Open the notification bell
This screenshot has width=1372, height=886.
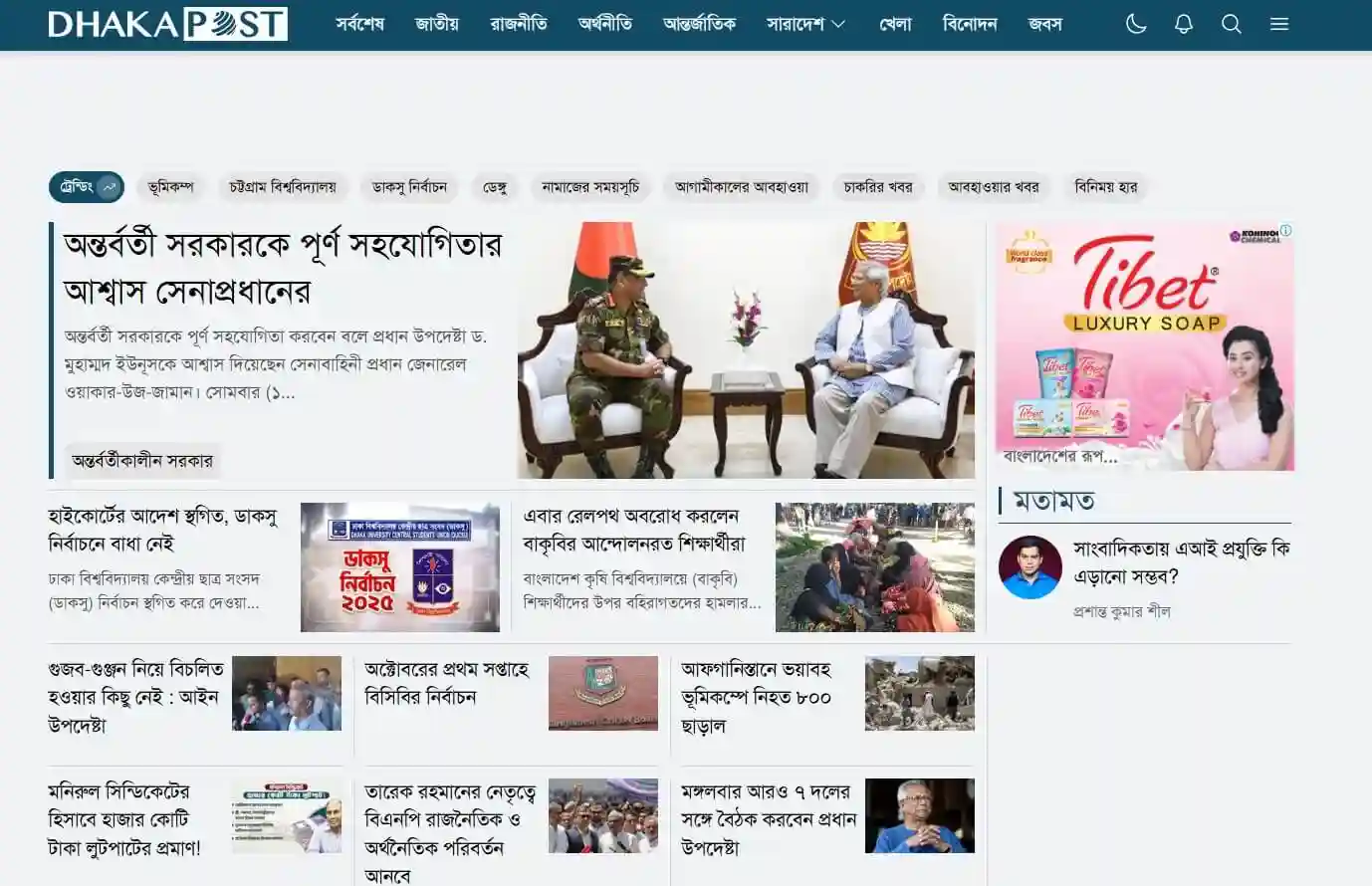coord(1184,24)
